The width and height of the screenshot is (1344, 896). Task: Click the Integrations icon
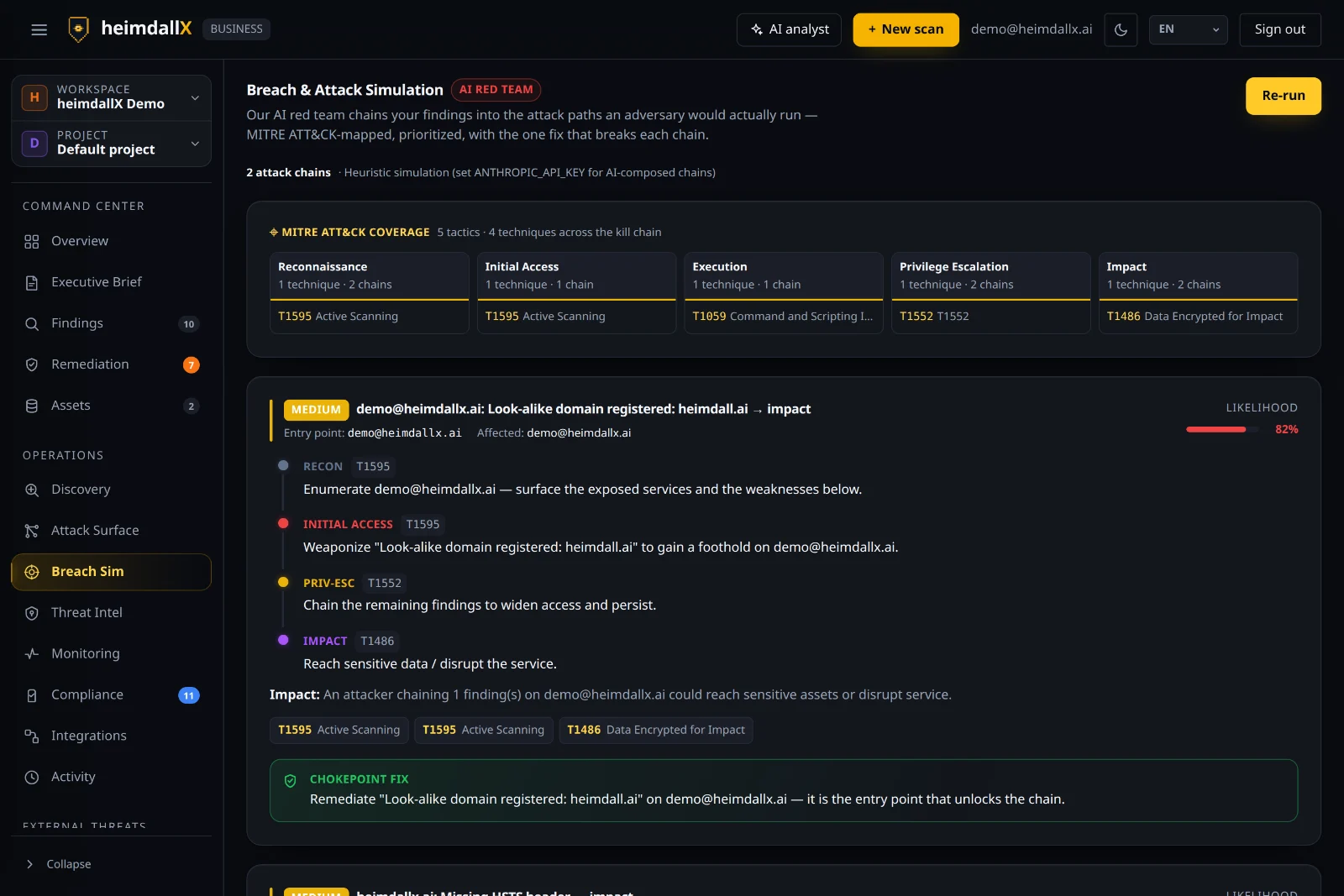coord(32,736)
